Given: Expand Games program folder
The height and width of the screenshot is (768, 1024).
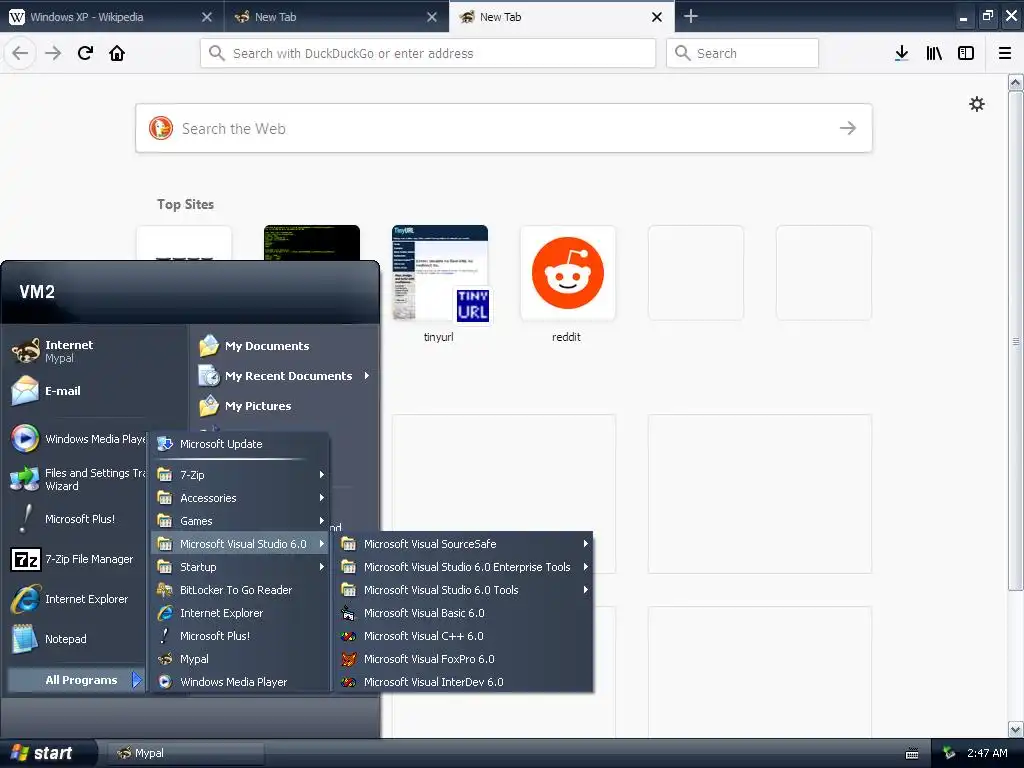Looking at the screenshot, I should [240, 520].
